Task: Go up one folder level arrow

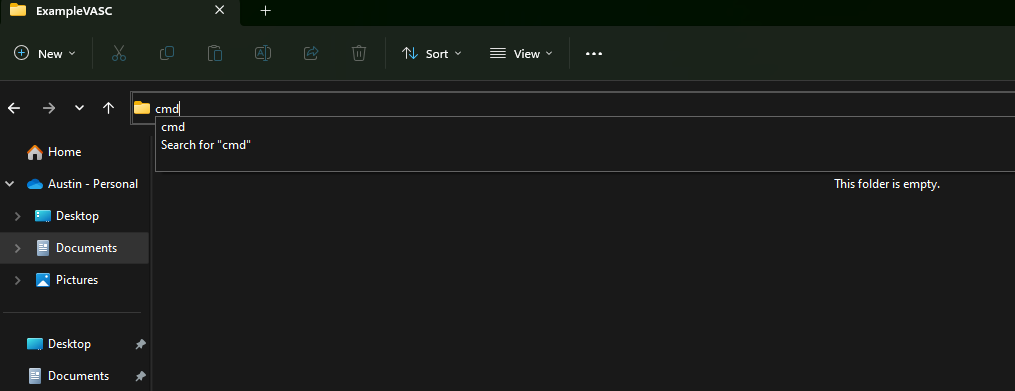Action: coord(108,108)
